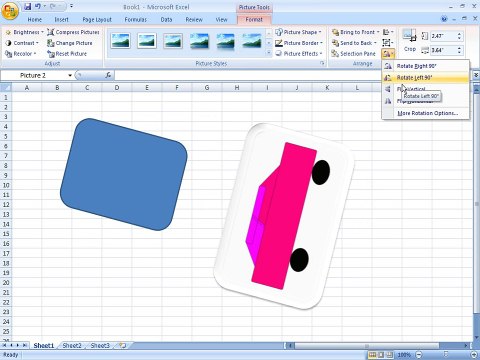Click Change Picture
This screenshot has width=480, height=360.
(x=70, y=43)
